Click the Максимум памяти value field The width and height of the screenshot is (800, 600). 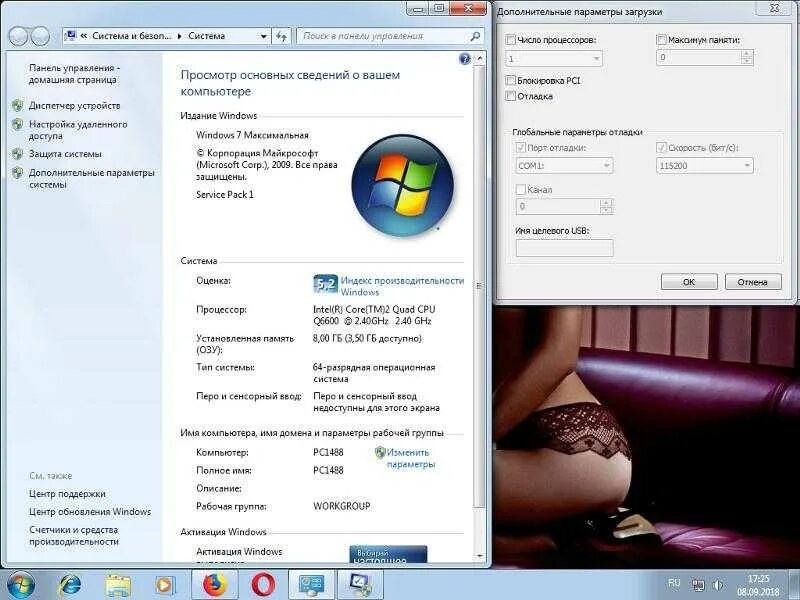coord(698,57)
